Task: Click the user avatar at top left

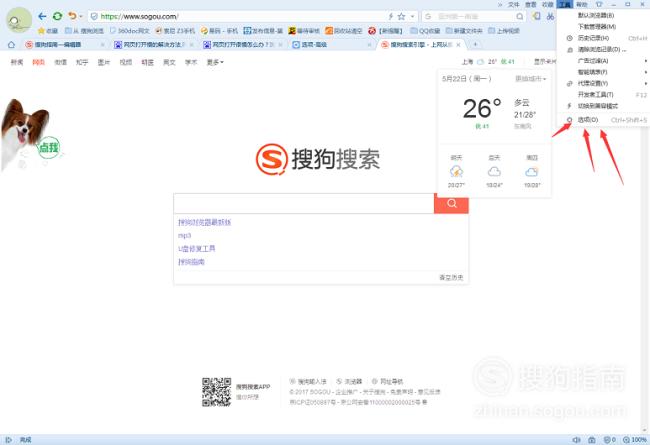Action: click(x=19, y=20)
